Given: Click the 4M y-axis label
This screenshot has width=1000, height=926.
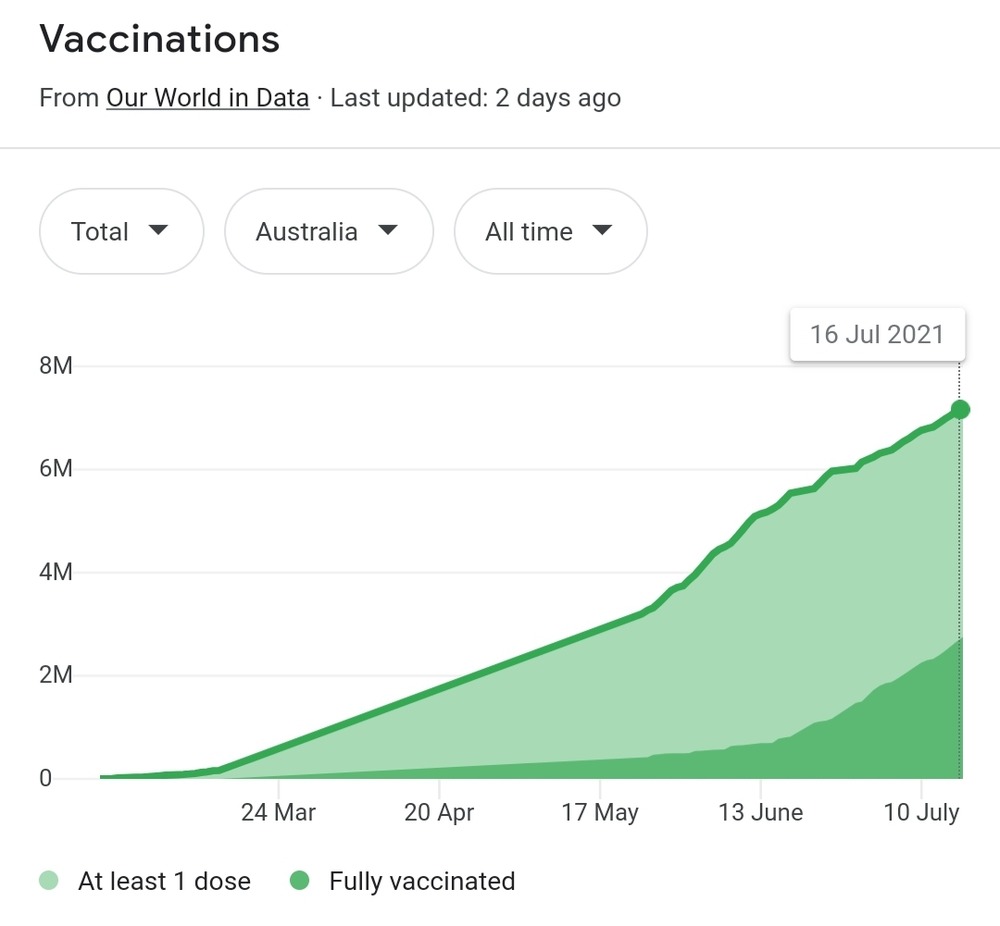Looking at the screenshot, I should (56, 572).
